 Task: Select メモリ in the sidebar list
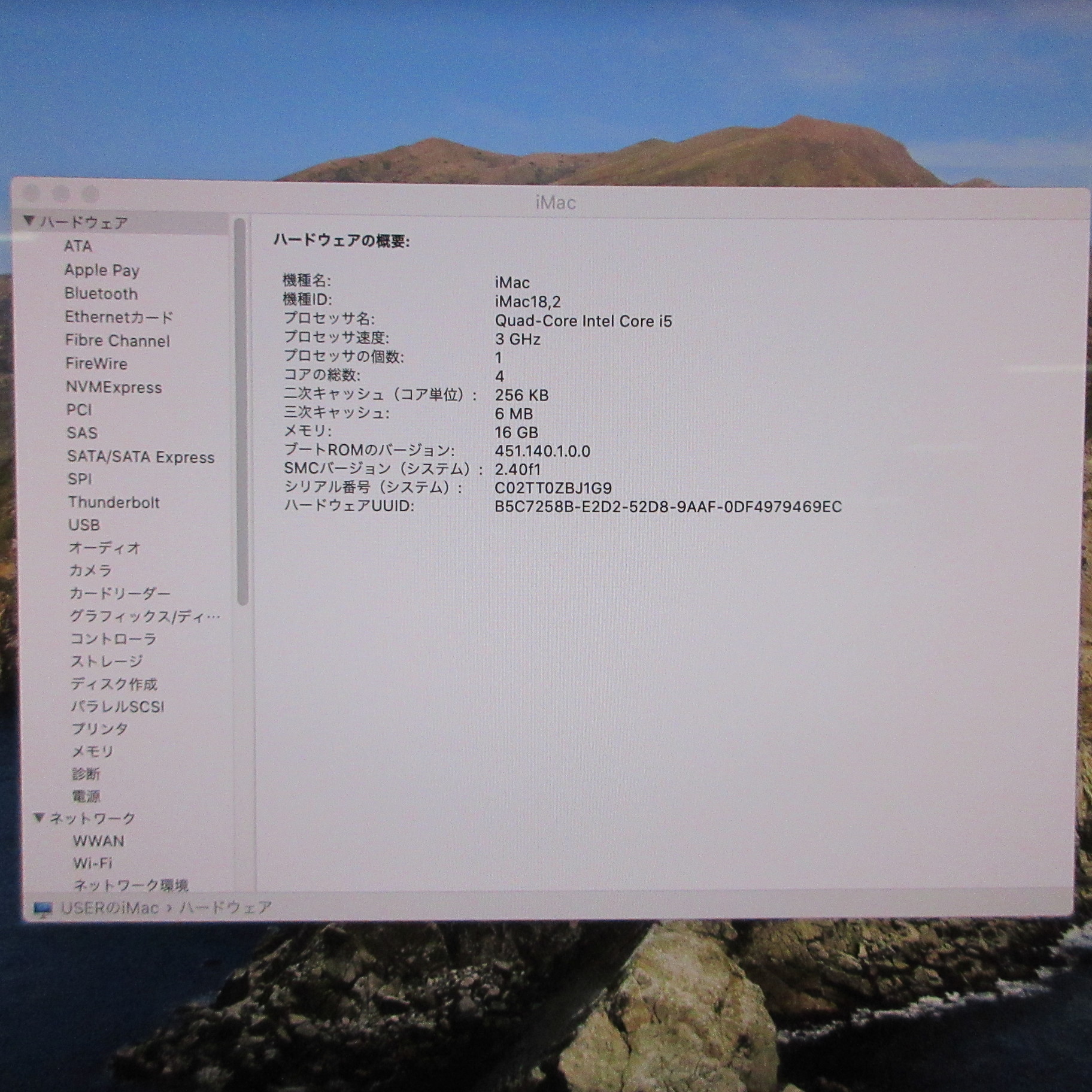click(92, 751)
